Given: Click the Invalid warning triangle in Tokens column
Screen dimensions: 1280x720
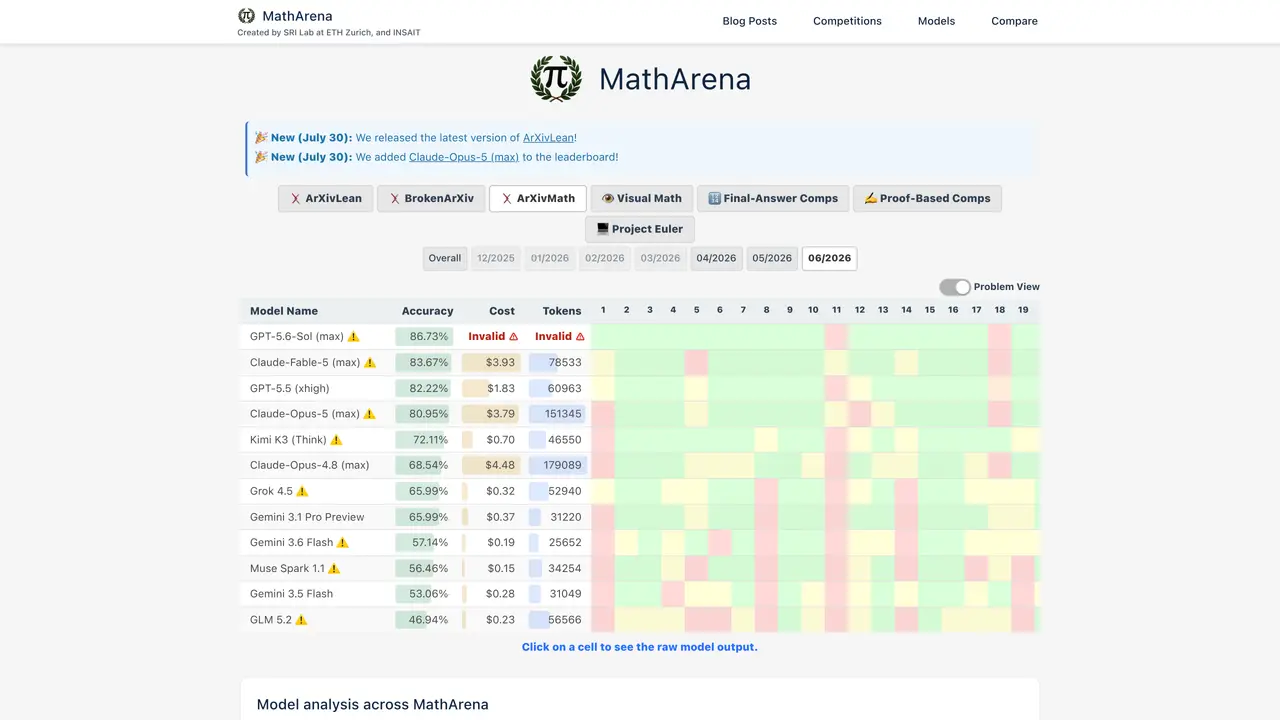Looking at the screenshot, I should click(x=580, y=337).
